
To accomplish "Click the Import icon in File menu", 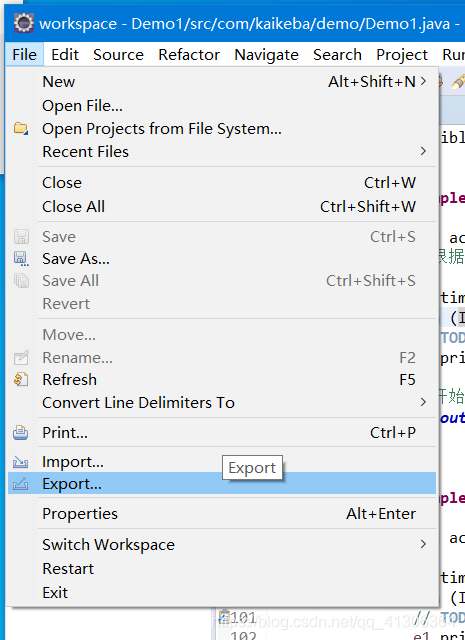I will 20,462.
